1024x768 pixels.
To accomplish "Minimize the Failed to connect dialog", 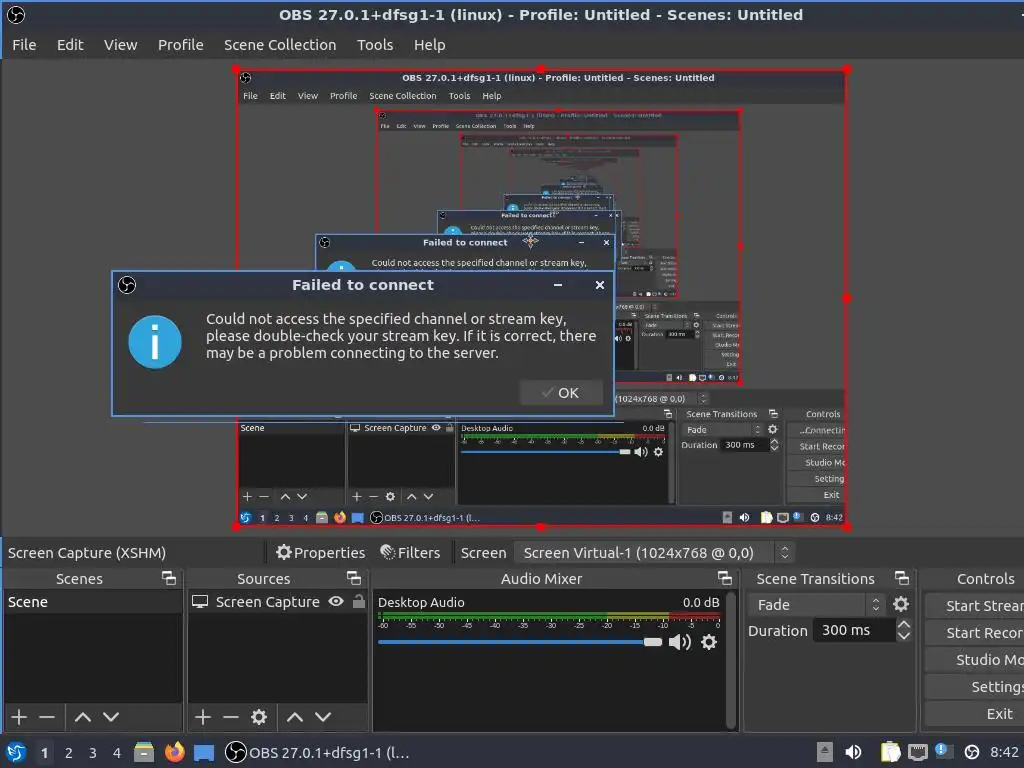I will [x=558, y=285].
